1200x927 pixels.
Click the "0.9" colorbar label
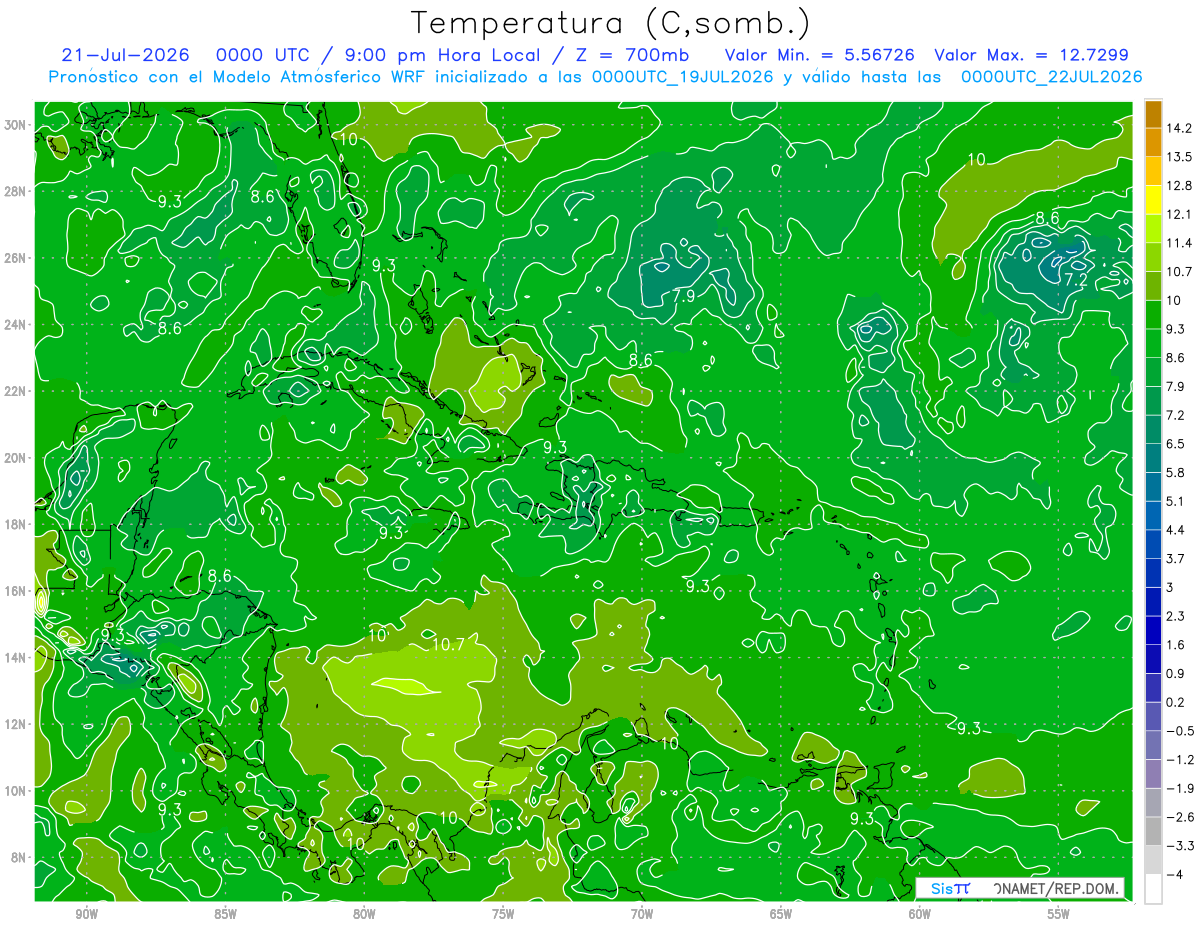1176,673
